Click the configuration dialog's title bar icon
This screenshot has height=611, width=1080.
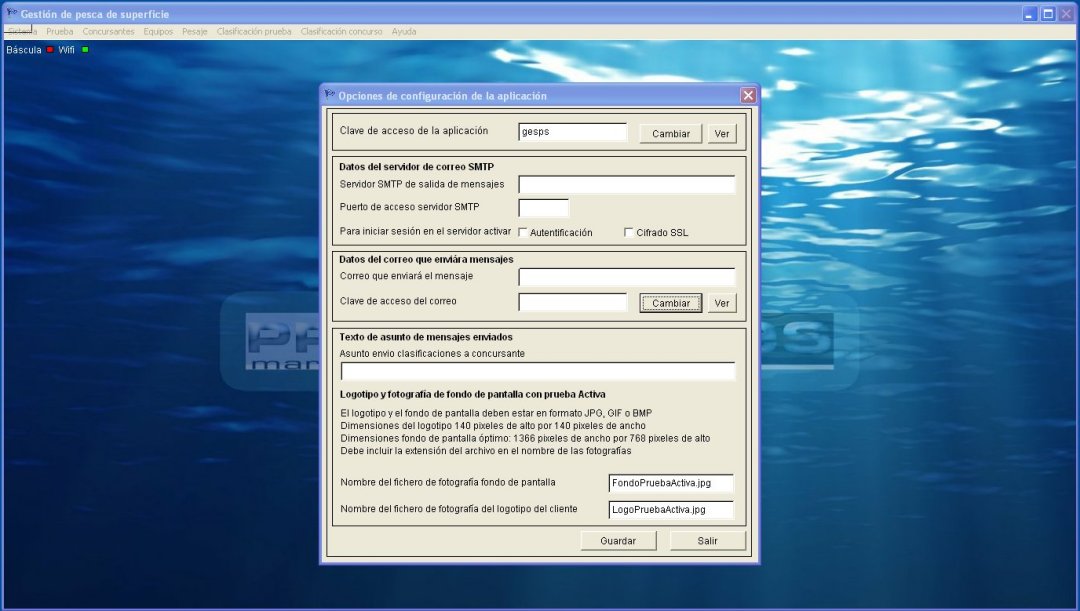click(329, 95)
